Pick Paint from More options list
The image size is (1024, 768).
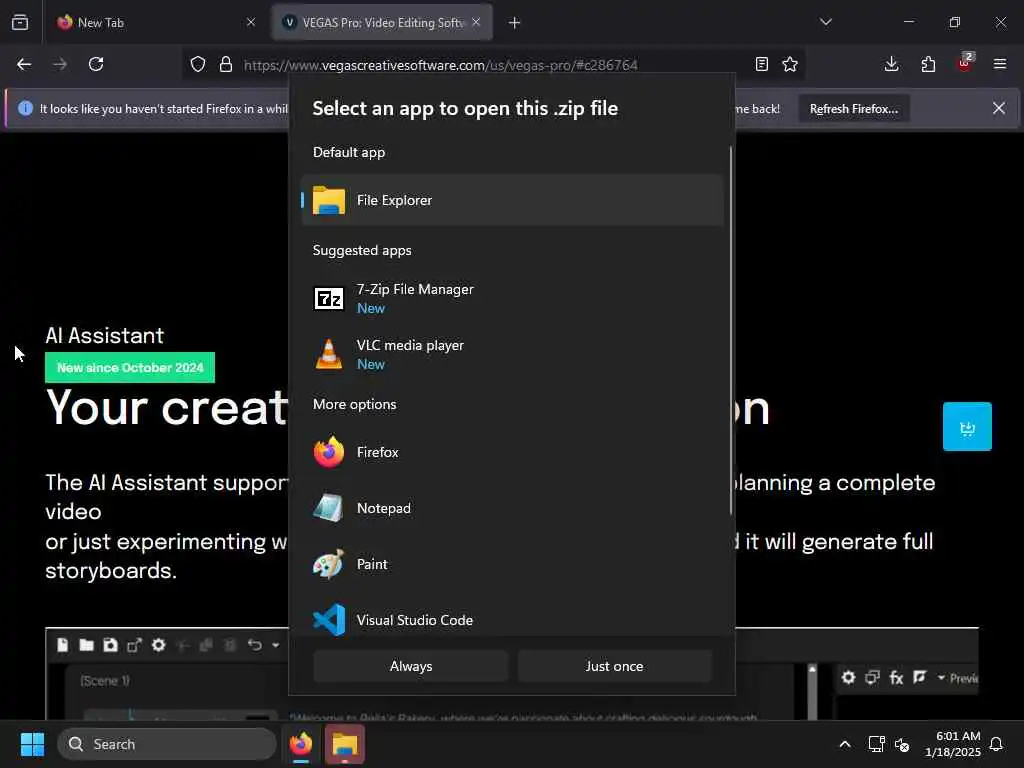[x=512, y=564]
